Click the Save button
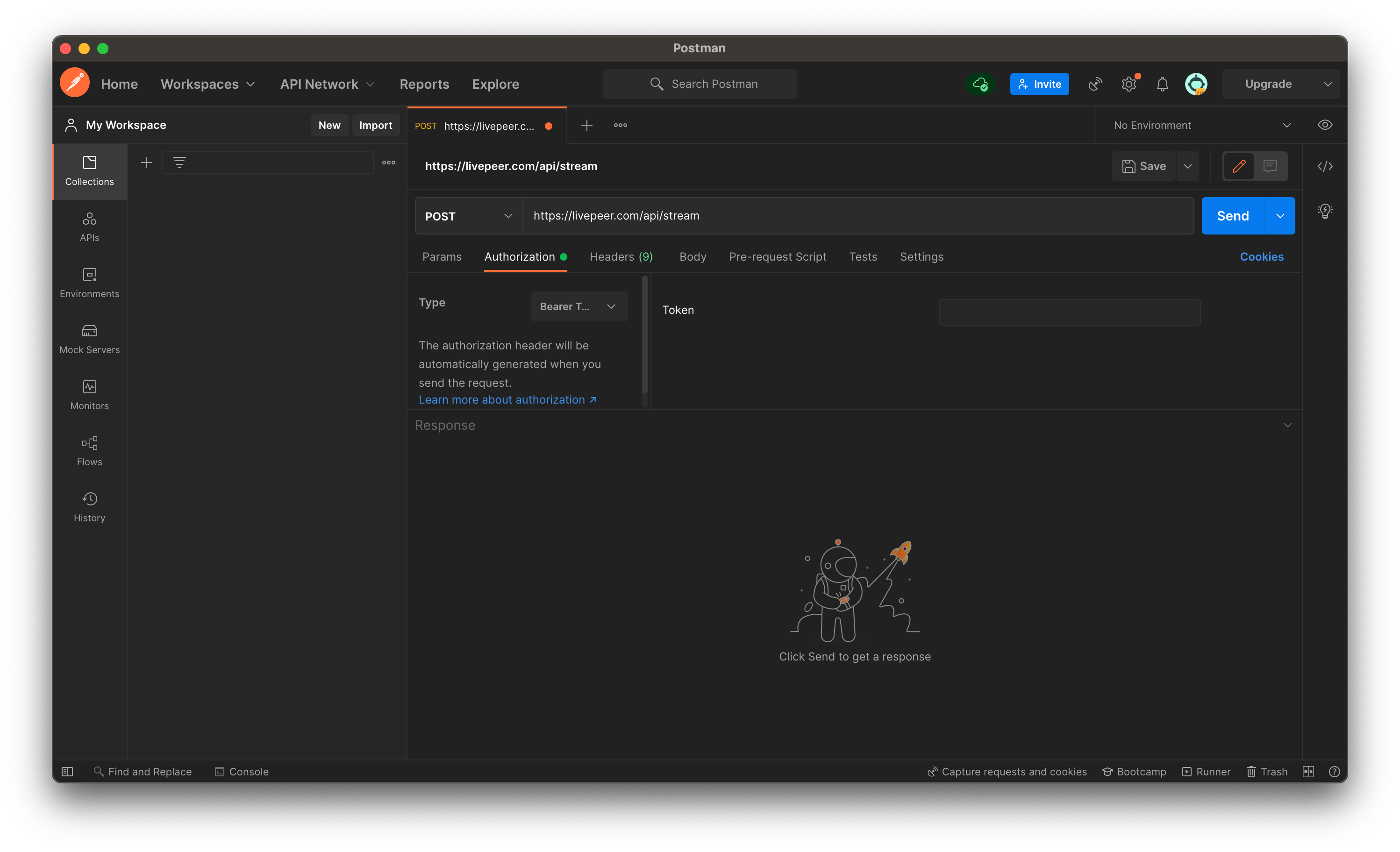 pos(1143,166)
